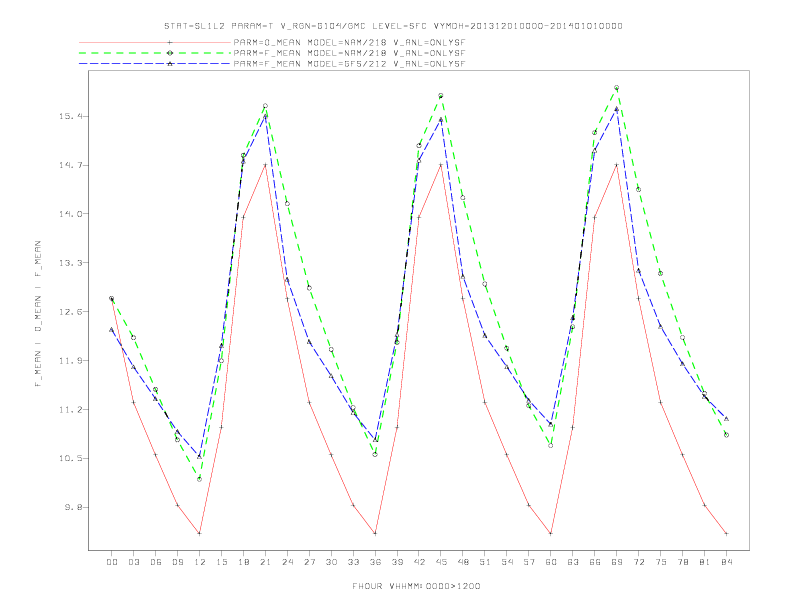The image size is (792, 612).
Task: Click the x-axis tick label 54
Action: pos(507,562)
